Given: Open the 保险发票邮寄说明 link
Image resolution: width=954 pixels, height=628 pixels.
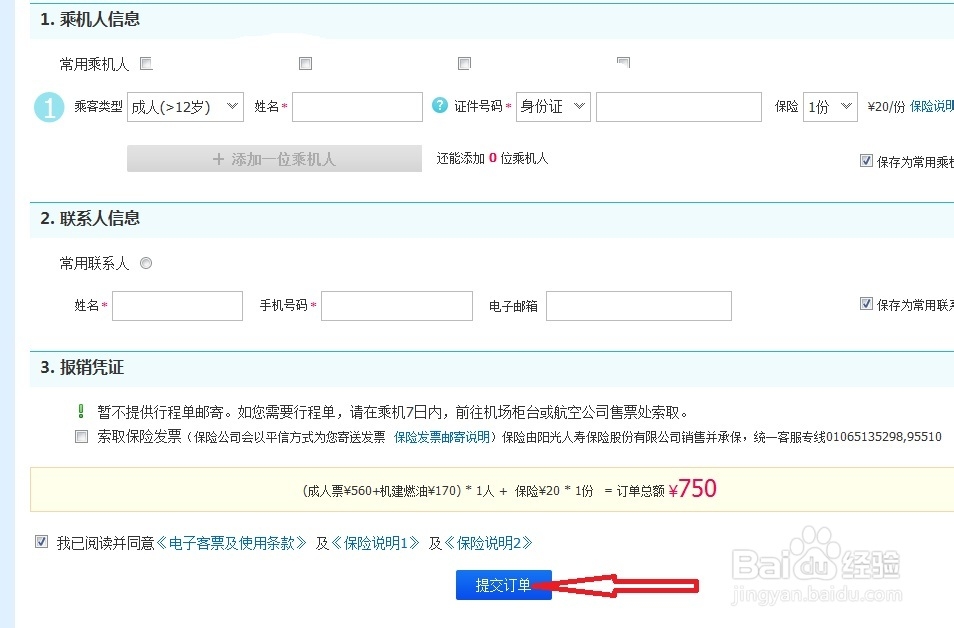Looking at the screenshot, I should pos(442,437).
